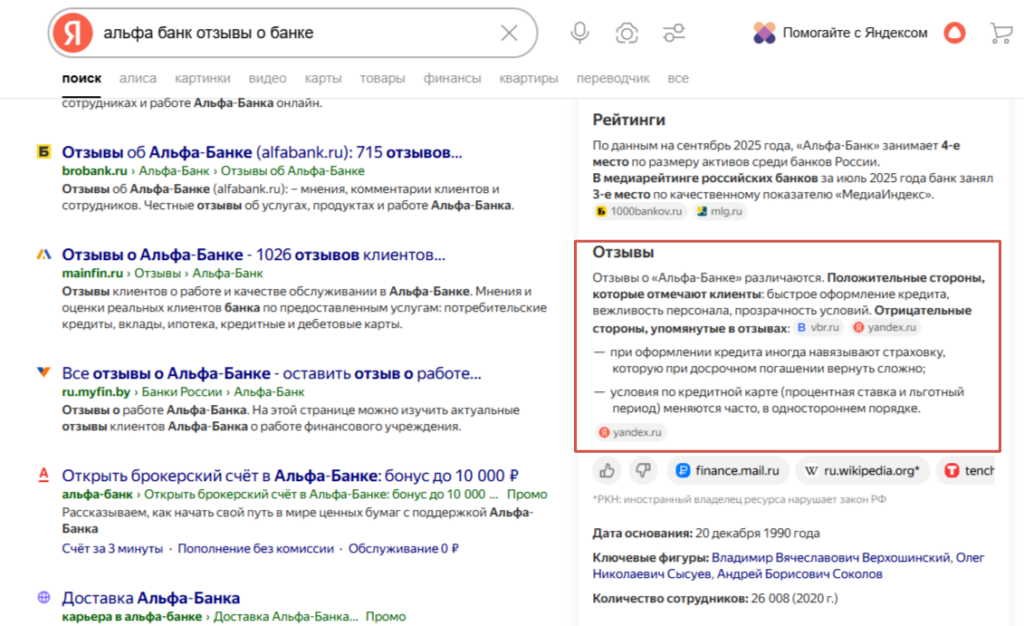The image size is (1024, 626).
Task: Start voice search with the microphone icon
Action: [x=578, y=32]
